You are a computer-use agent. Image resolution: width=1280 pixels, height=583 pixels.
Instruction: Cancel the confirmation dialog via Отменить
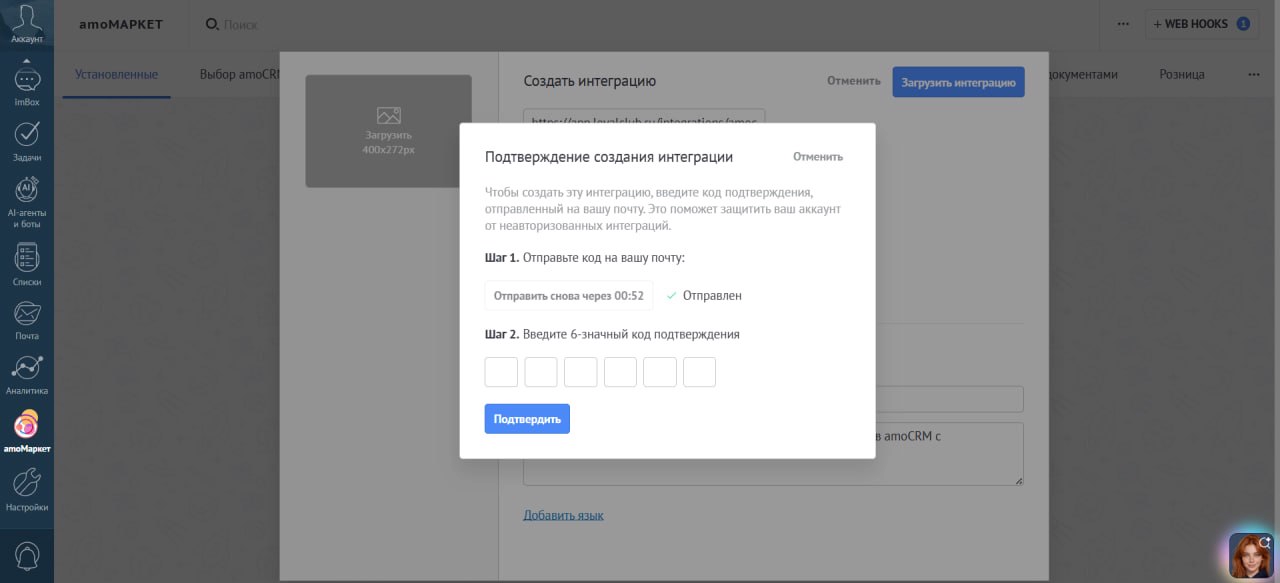point(818,157)
